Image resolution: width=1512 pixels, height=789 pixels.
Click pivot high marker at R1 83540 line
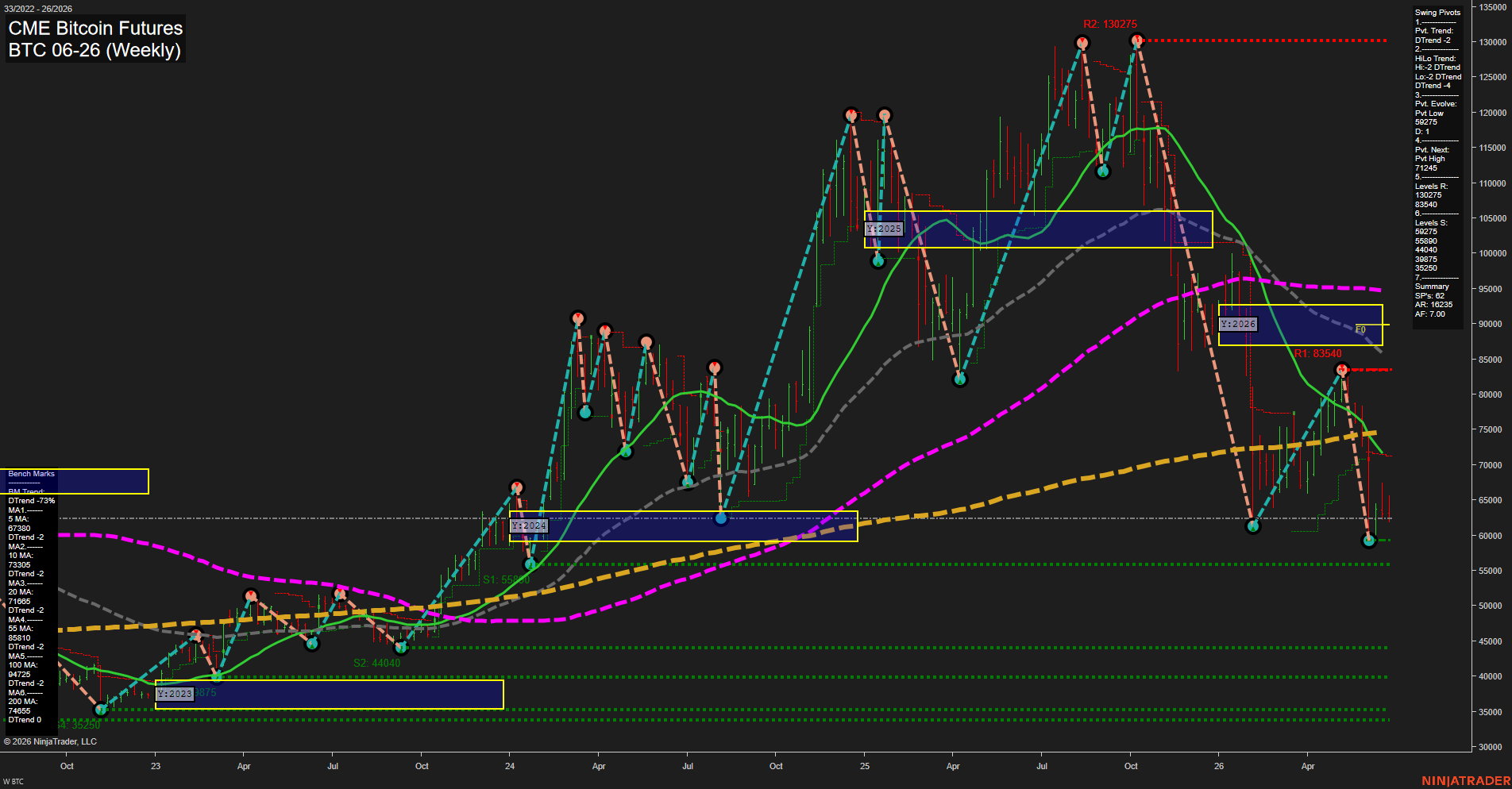click(x=1341, y=369)
